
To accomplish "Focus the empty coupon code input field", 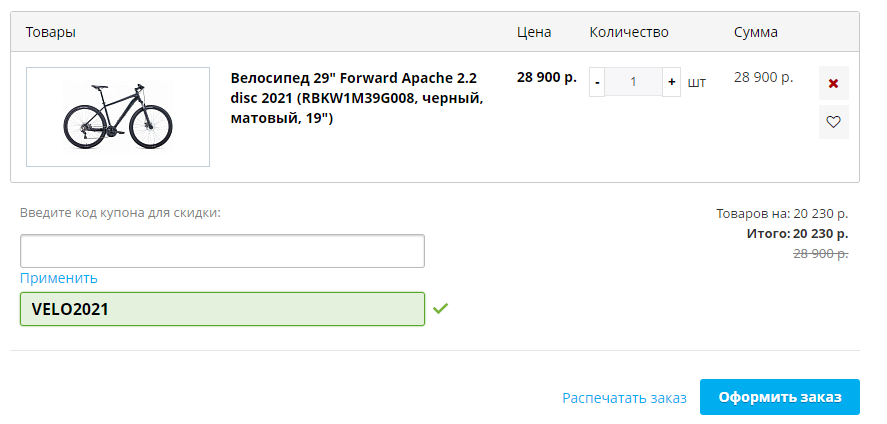I will (x=222, y=251).
